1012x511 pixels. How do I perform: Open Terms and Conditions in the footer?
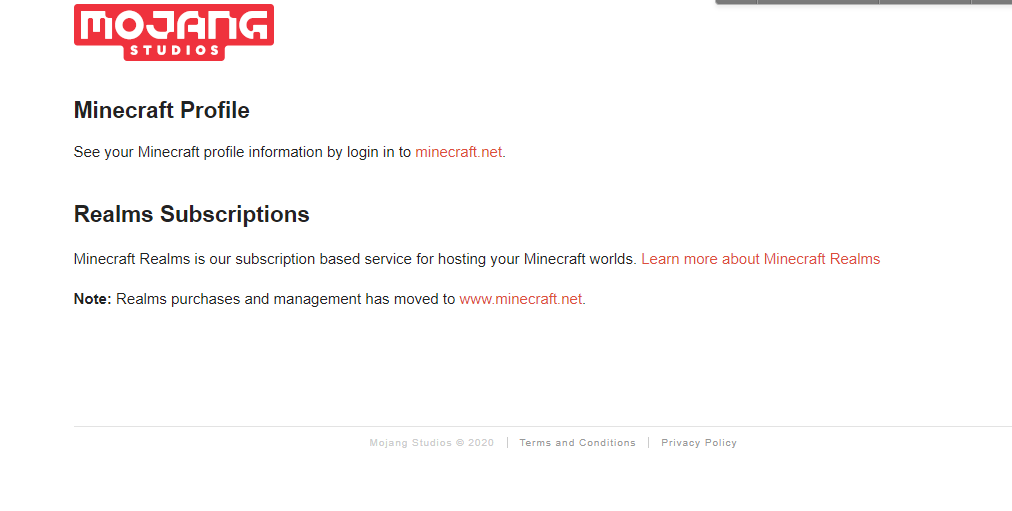(x=578, y=443)
